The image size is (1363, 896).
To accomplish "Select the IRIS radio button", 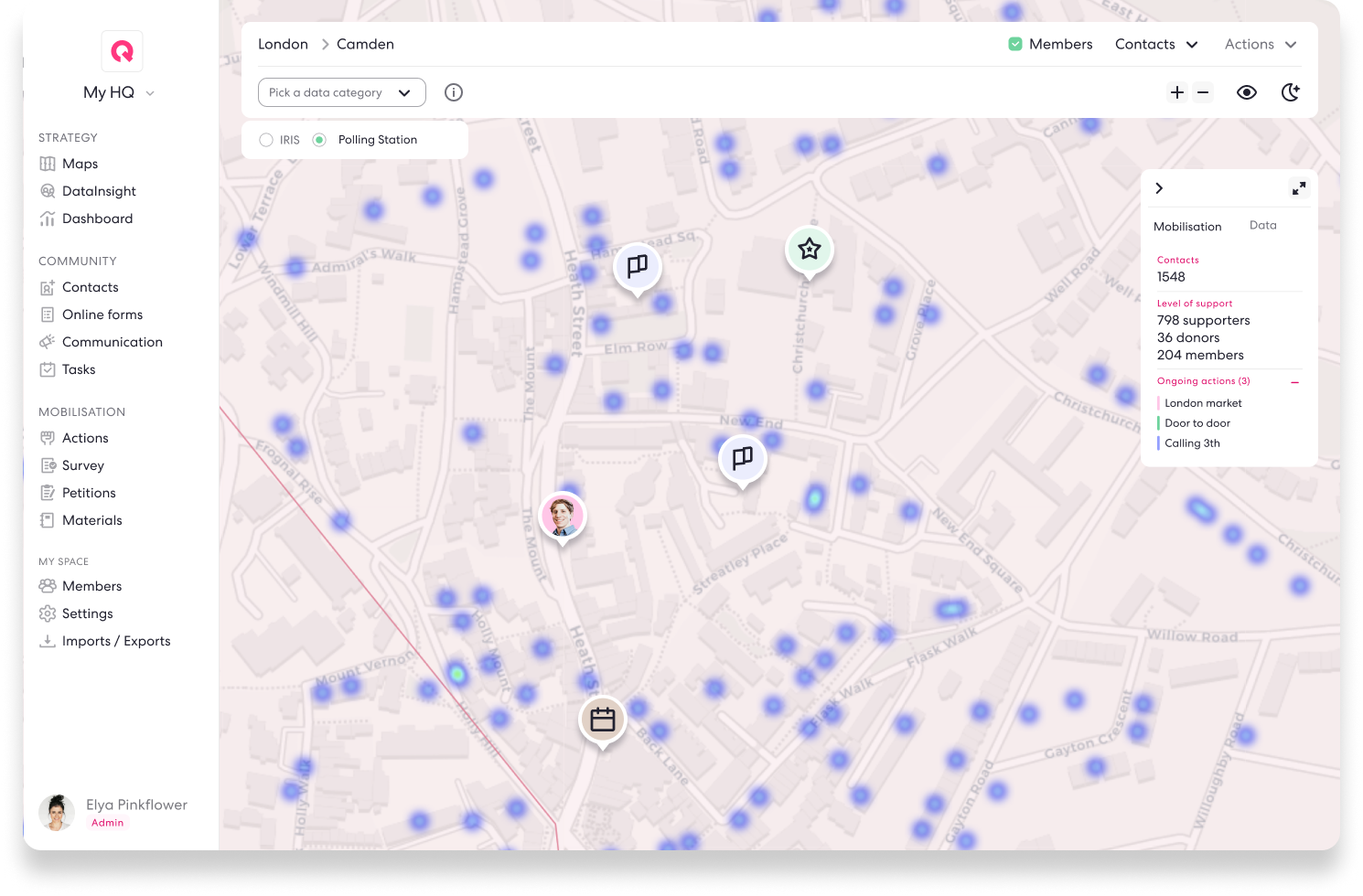I will tap(266, 139).
